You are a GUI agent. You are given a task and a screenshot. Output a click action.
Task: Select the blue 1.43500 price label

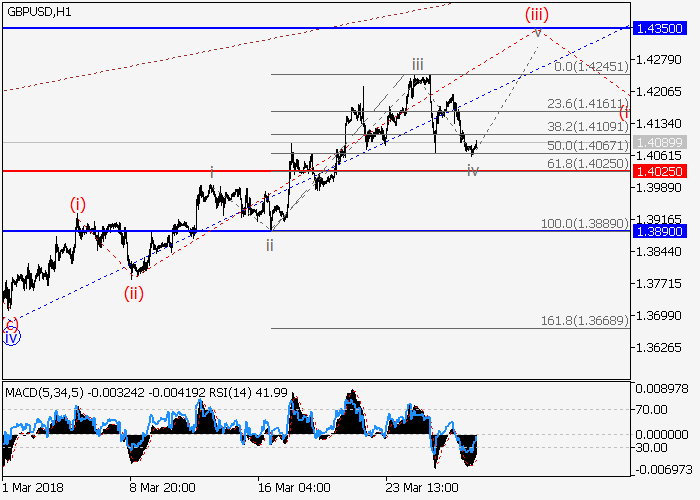coord(660,29)
